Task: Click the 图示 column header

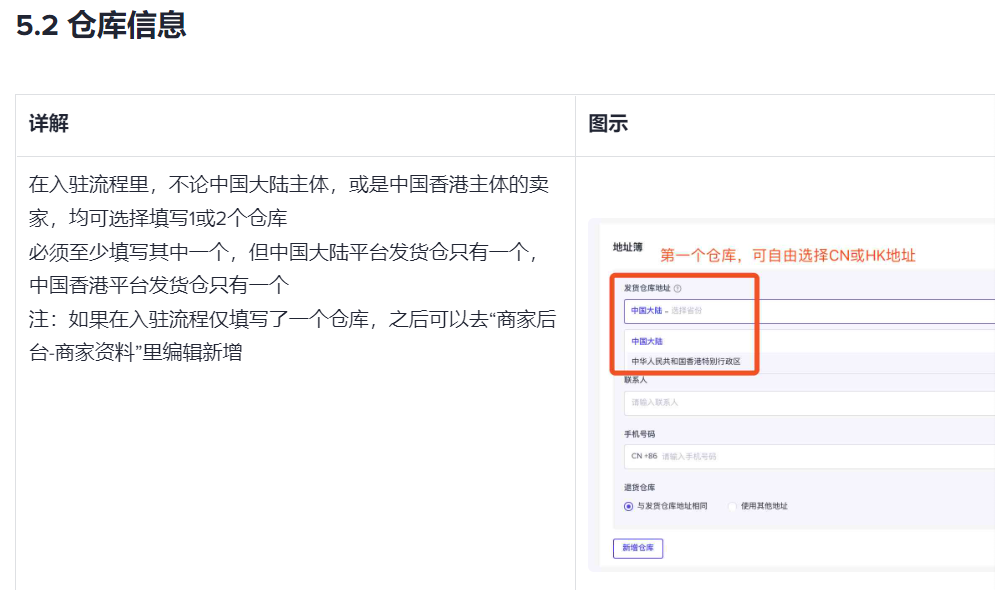Action: pos(608,123)
